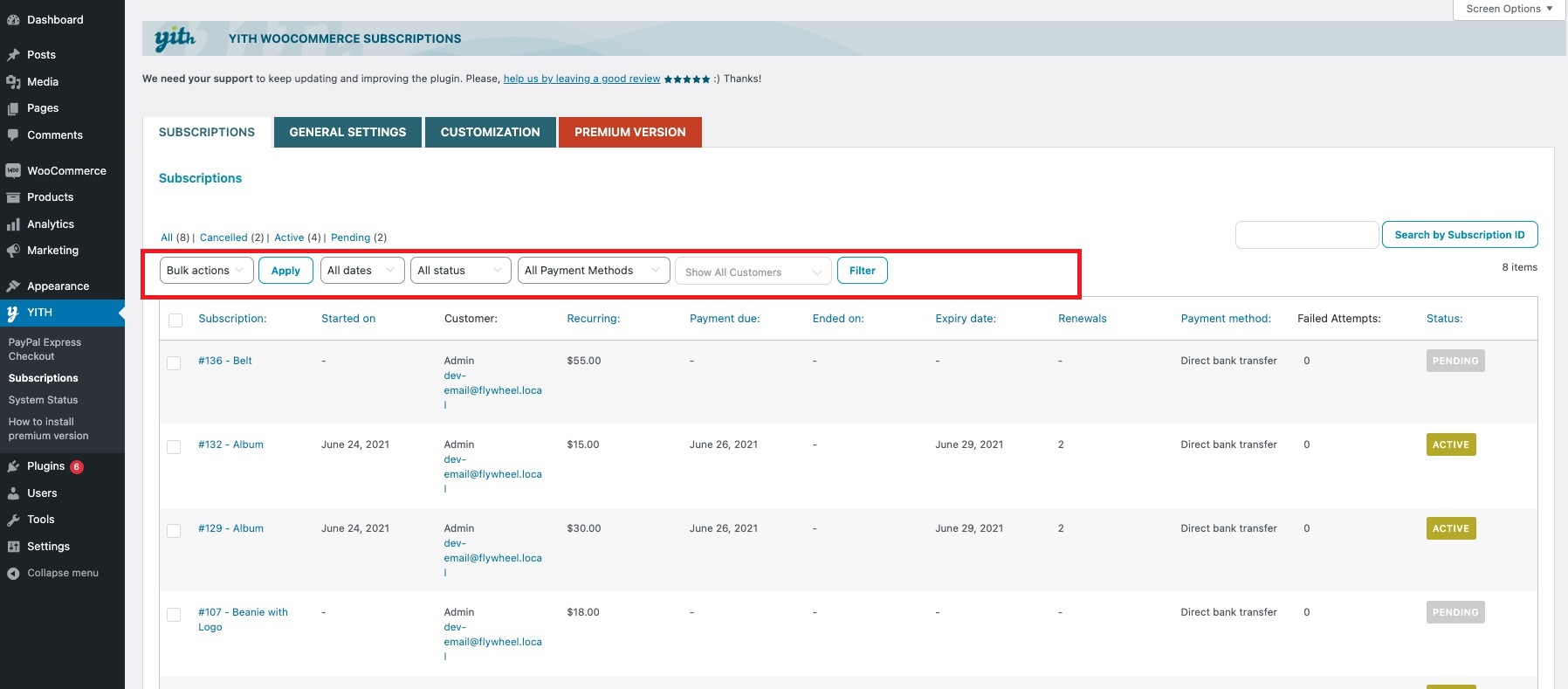Sort by Expiry date column
The height and width of the screenshot is (689, 1568).
[966, 319]
